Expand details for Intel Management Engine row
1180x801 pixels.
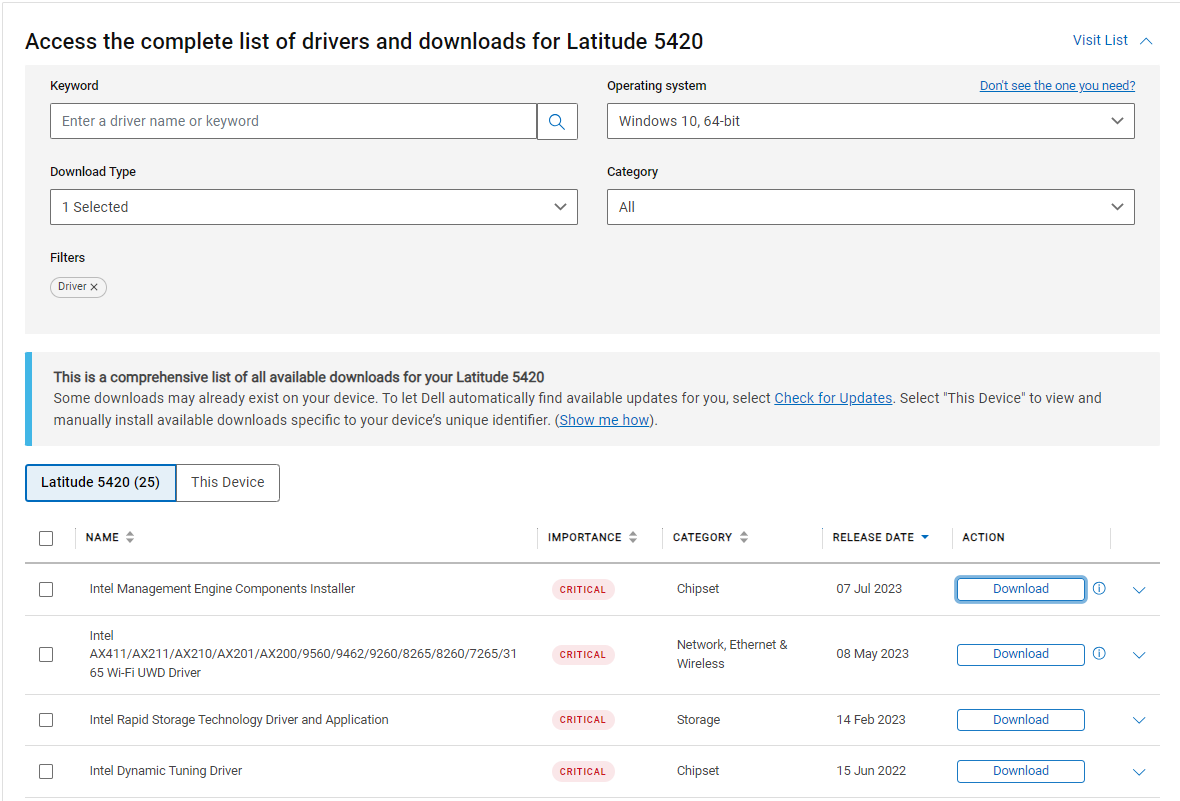coord(1139,590)
